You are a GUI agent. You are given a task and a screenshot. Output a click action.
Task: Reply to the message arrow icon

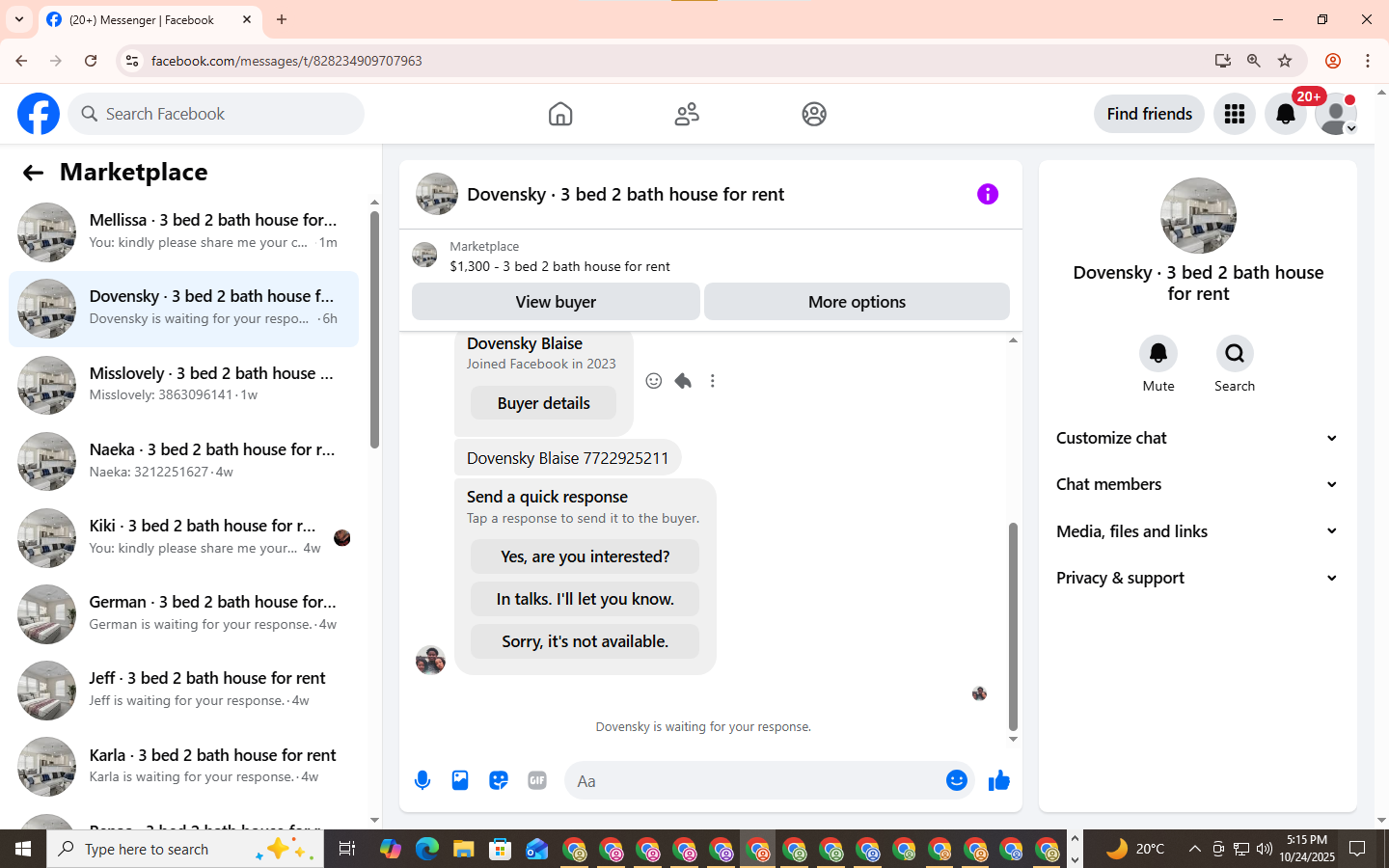coord(683,381)
